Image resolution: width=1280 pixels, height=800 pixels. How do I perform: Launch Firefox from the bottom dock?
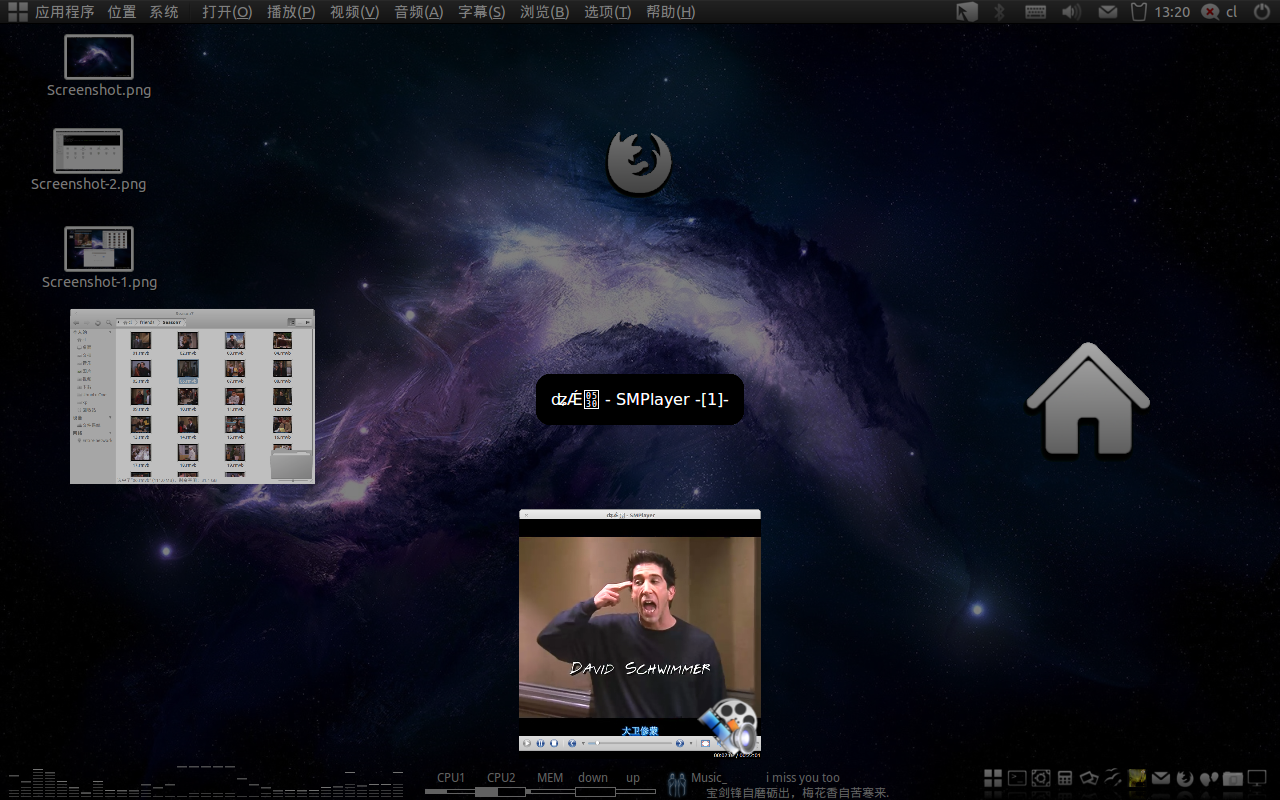(x=1185, y=778)
